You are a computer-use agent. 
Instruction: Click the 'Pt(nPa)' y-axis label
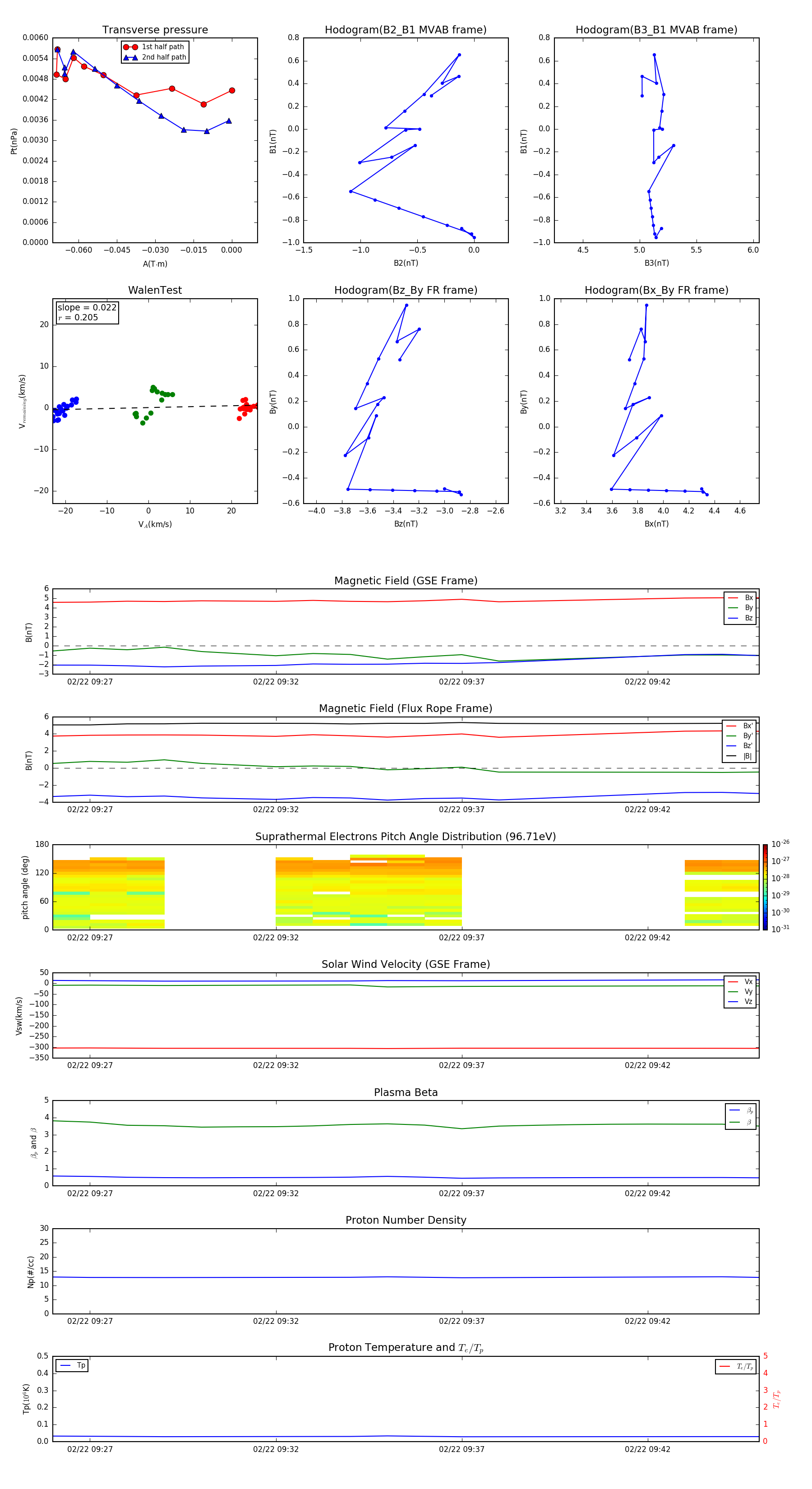click(x=14, y=140)
